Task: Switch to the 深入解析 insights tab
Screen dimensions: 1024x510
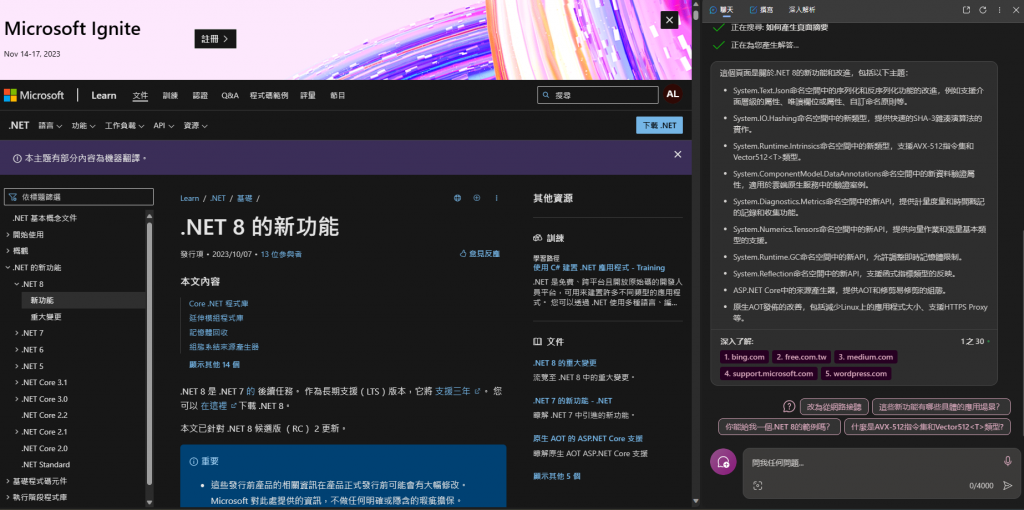Action: point(802,10)
